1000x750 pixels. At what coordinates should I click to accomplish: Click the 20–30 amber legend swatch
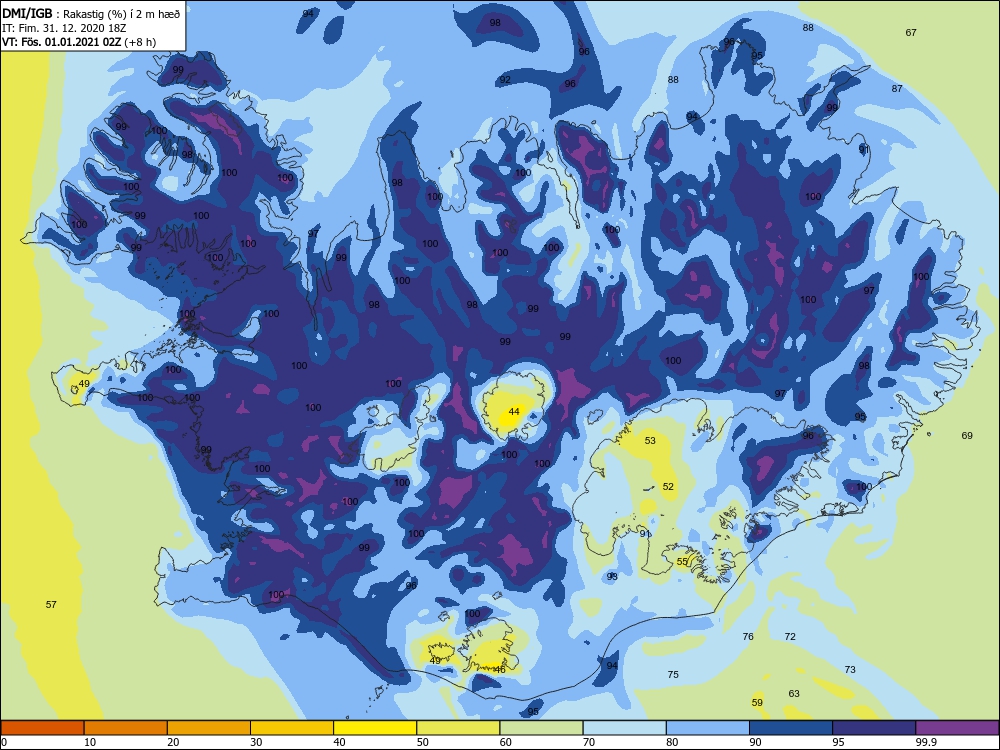[x=209, y=728]
